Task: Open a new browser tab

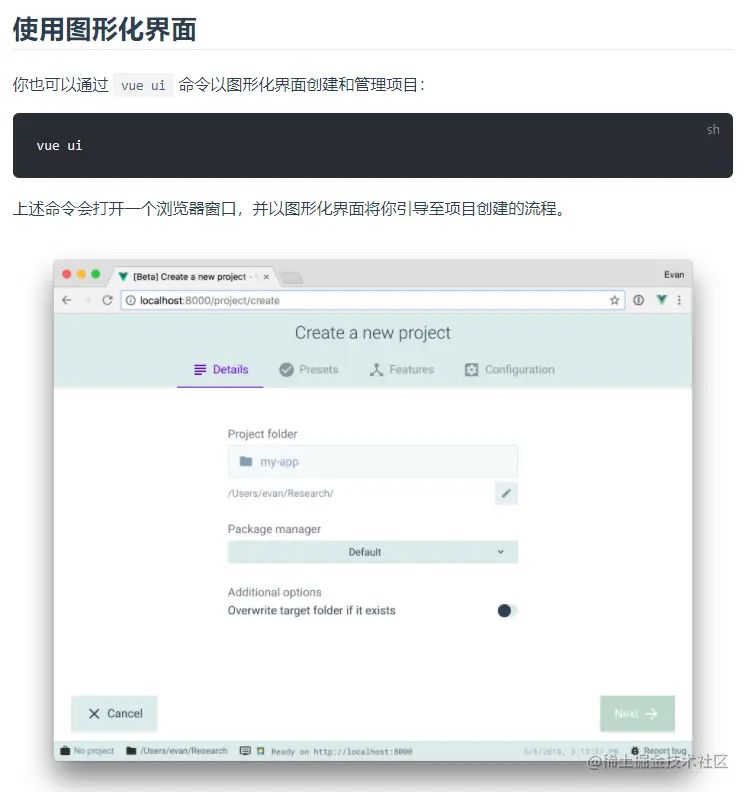Action: 291,277
